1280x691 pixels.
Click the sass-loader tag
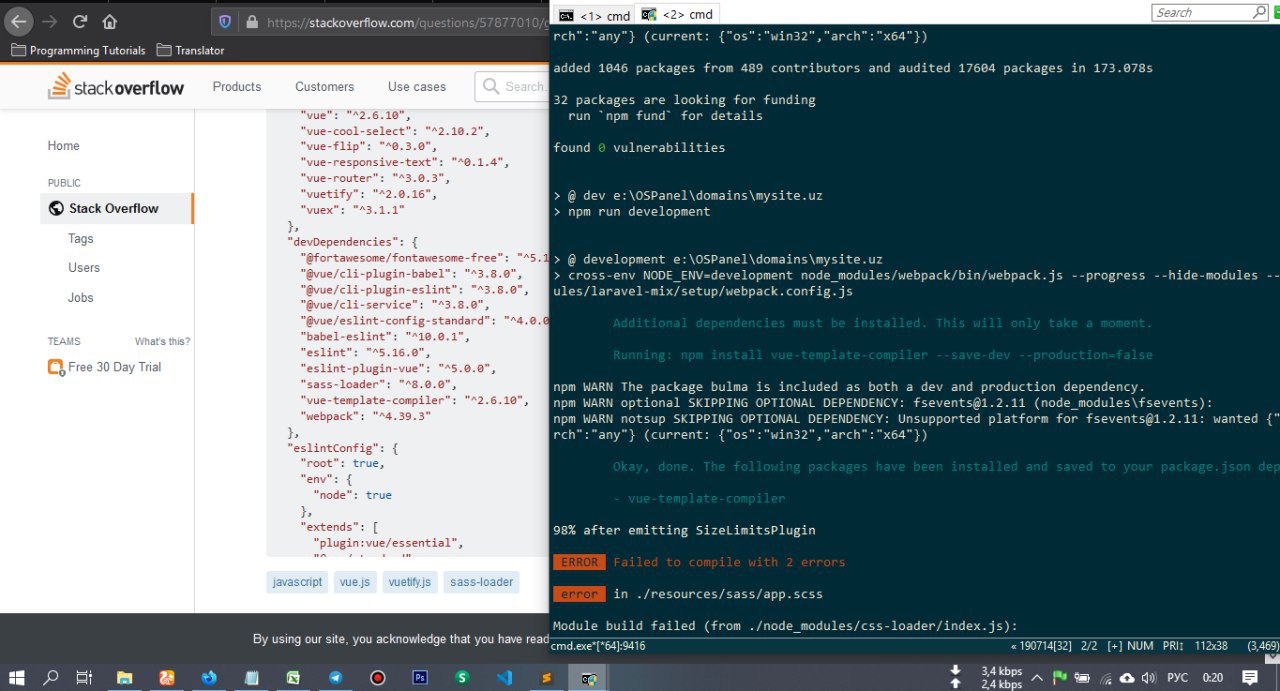[x=481, y=582]
